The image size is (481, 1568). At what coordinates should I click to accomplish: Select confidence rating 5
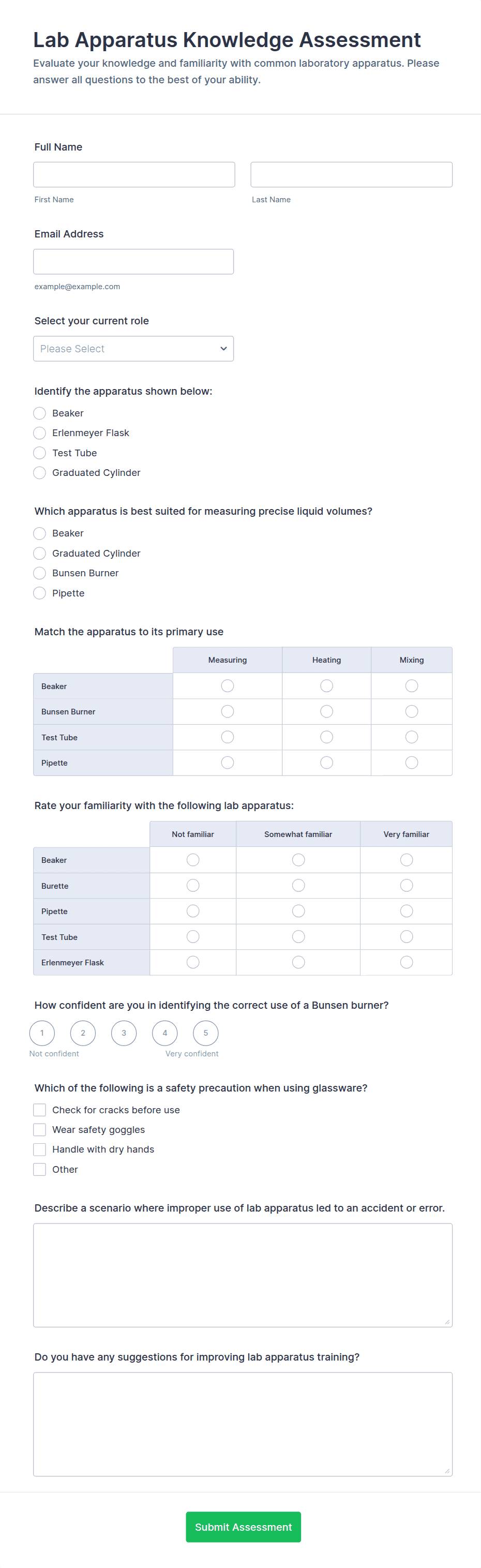[x=206, y=1033]
